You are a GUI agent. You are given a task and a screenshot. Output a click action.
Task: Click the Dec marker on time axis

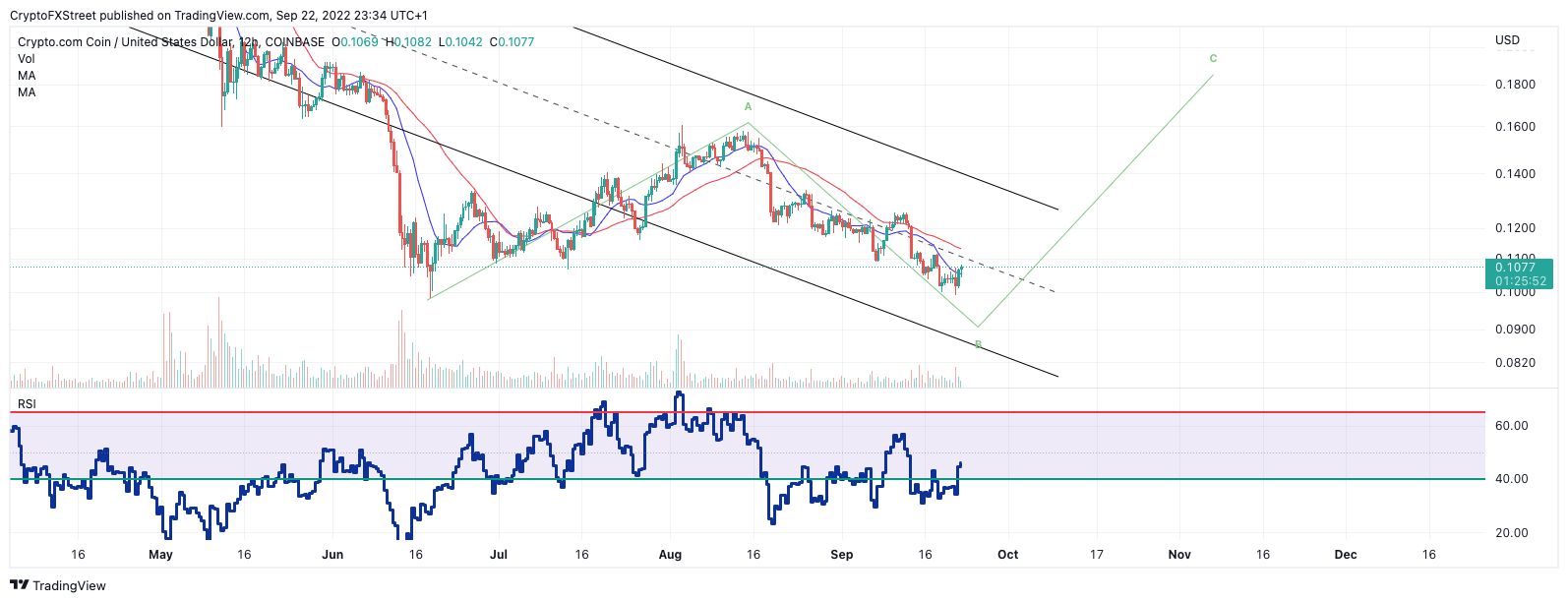click(1346, 555)
